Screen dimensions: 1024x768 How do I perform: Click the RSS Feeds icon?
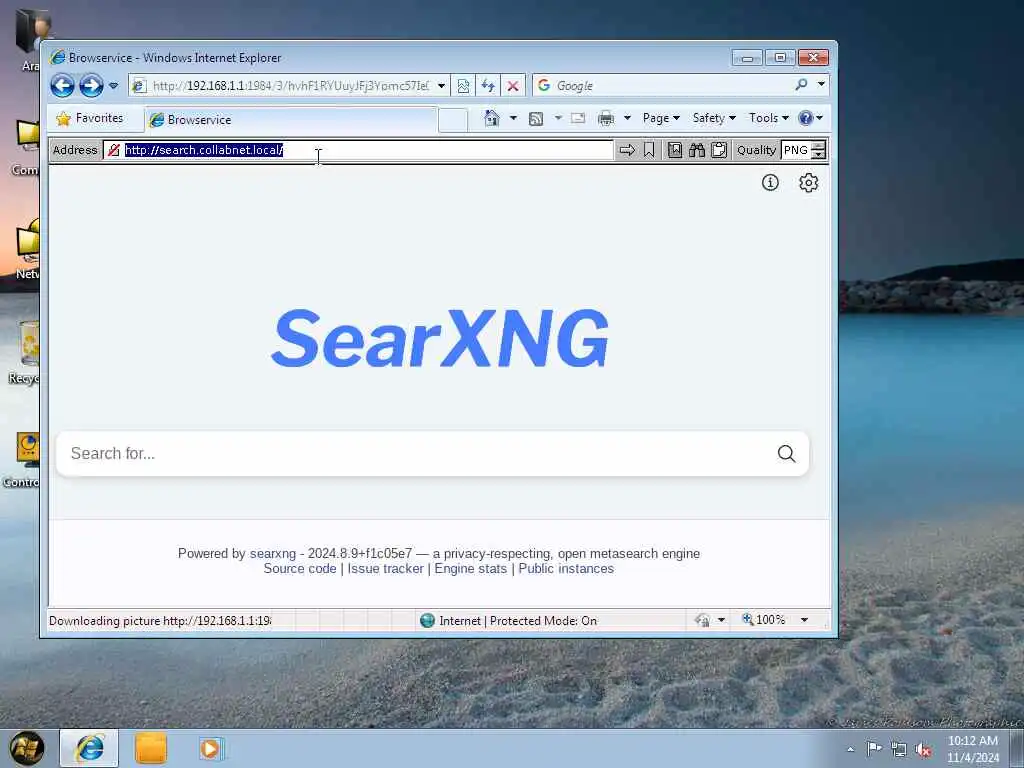coord(536,118)
